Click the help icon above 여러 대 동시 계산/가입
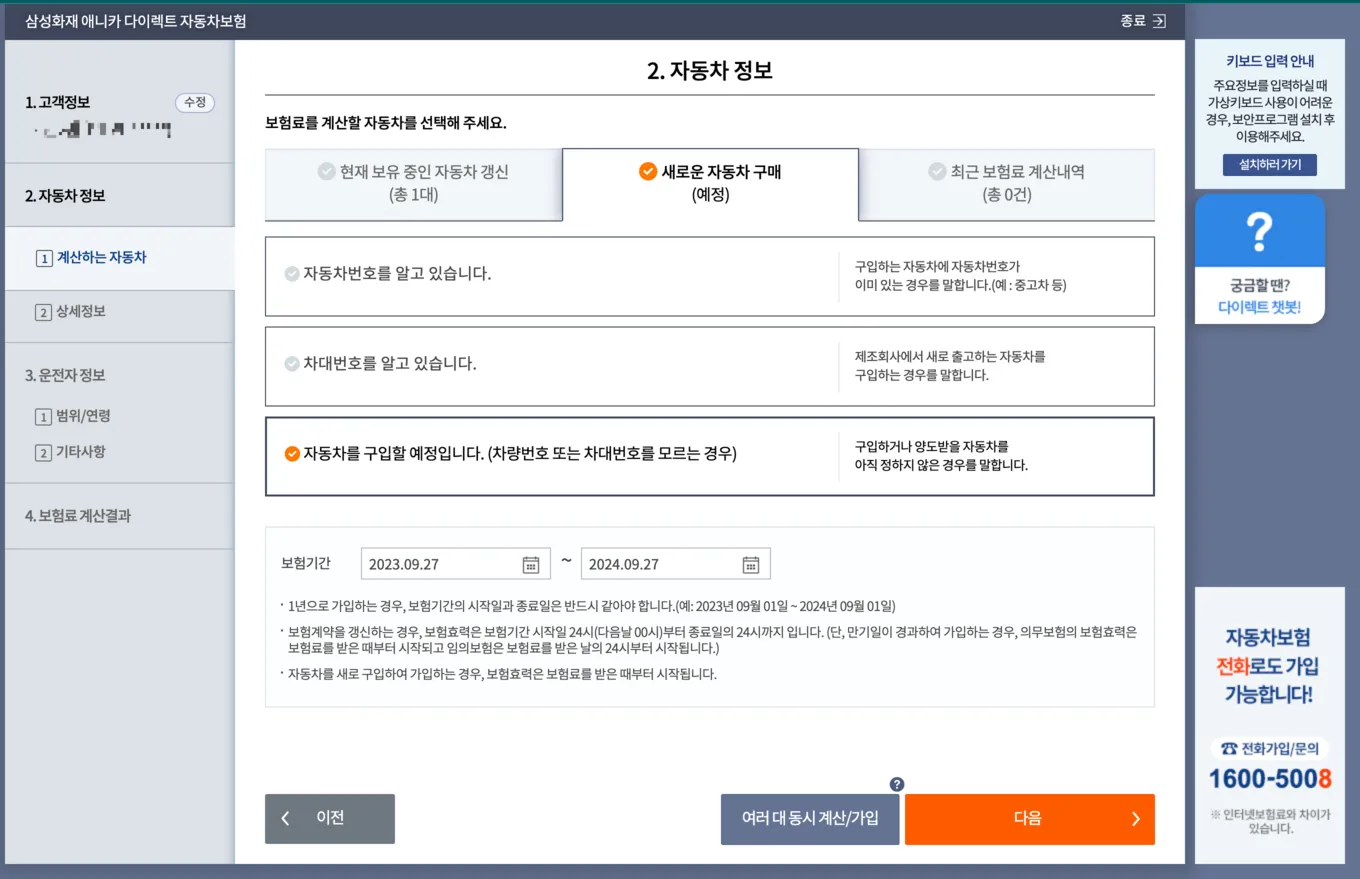 pos(897,784)
